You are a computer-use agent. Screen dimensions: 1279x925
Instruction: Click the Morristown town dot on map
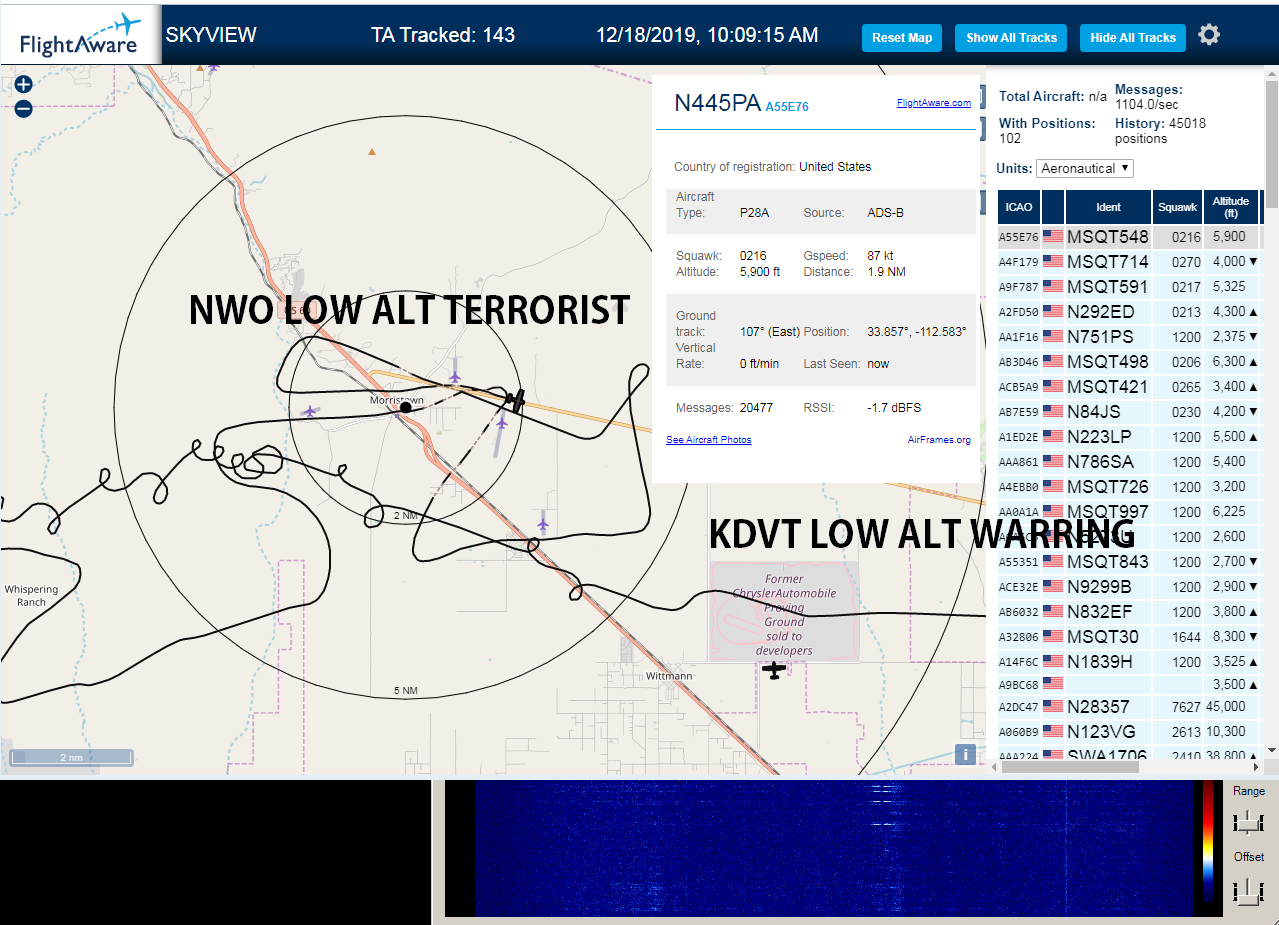point(406,407)
